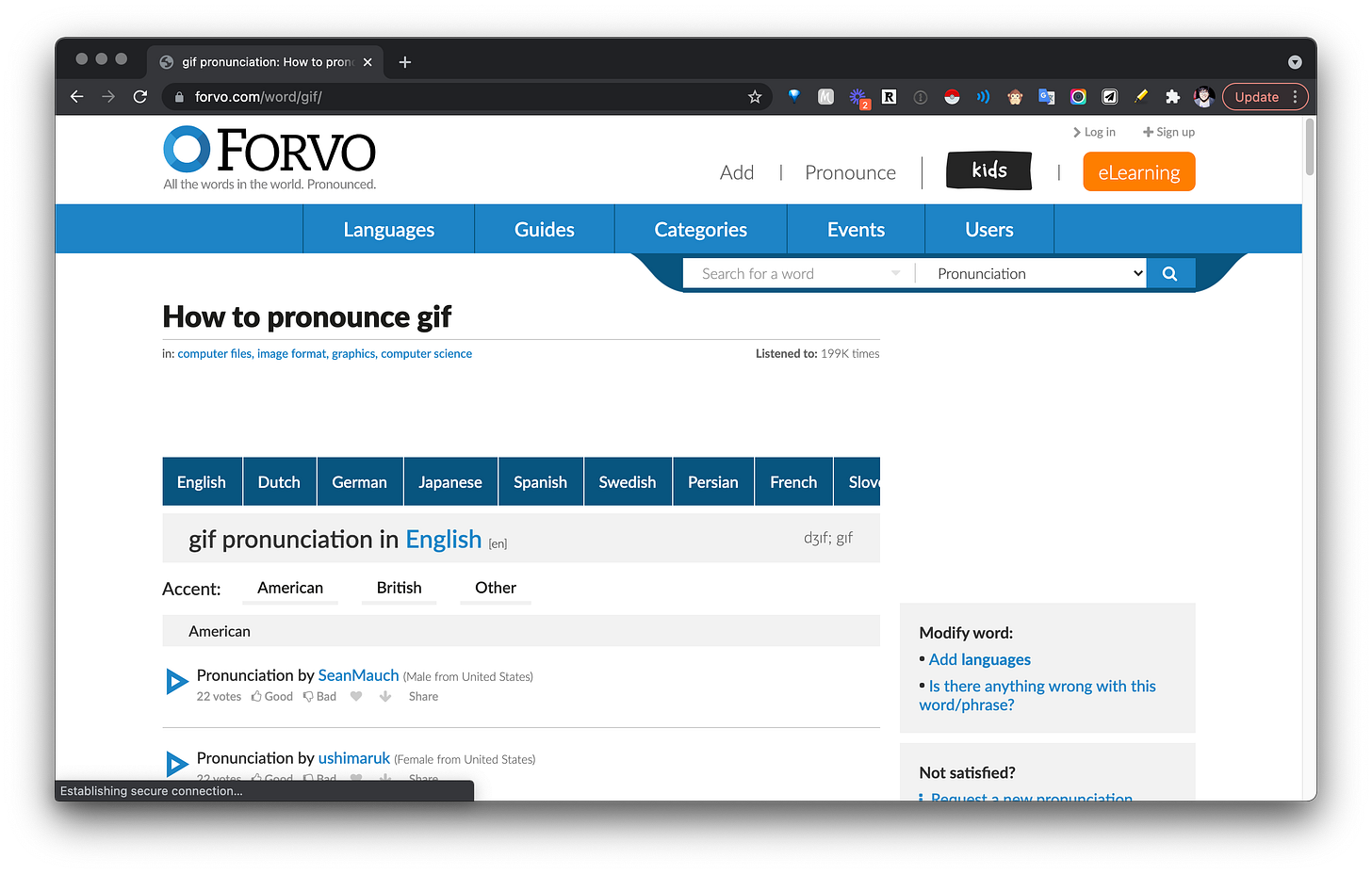Screen dimensions: 1372x874
Task: Open the Users menu
Action: click(989, 229)
